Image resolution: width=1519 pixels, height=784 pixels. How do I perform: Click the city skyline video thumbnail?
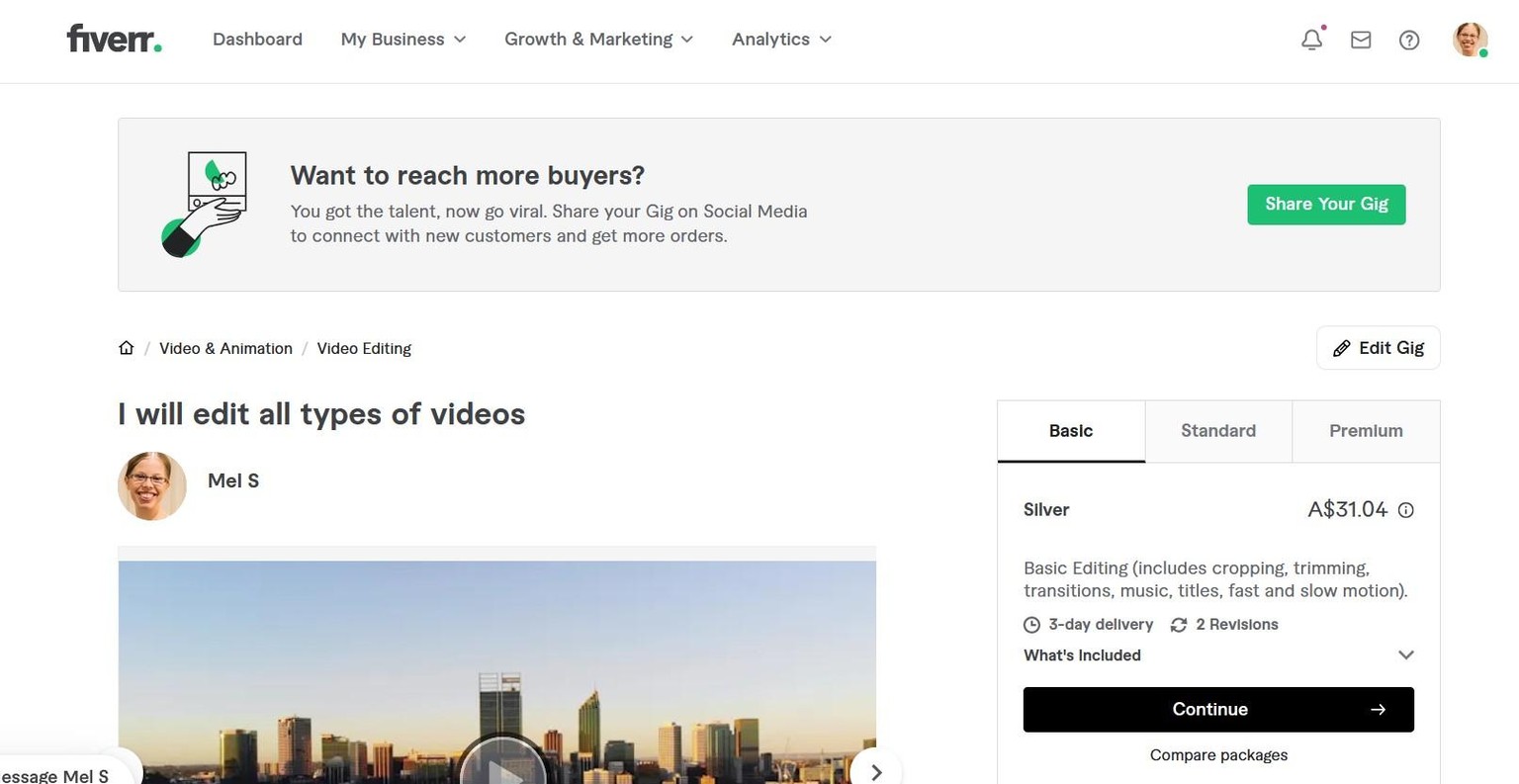pyautogui.click(x=496, y=672)
